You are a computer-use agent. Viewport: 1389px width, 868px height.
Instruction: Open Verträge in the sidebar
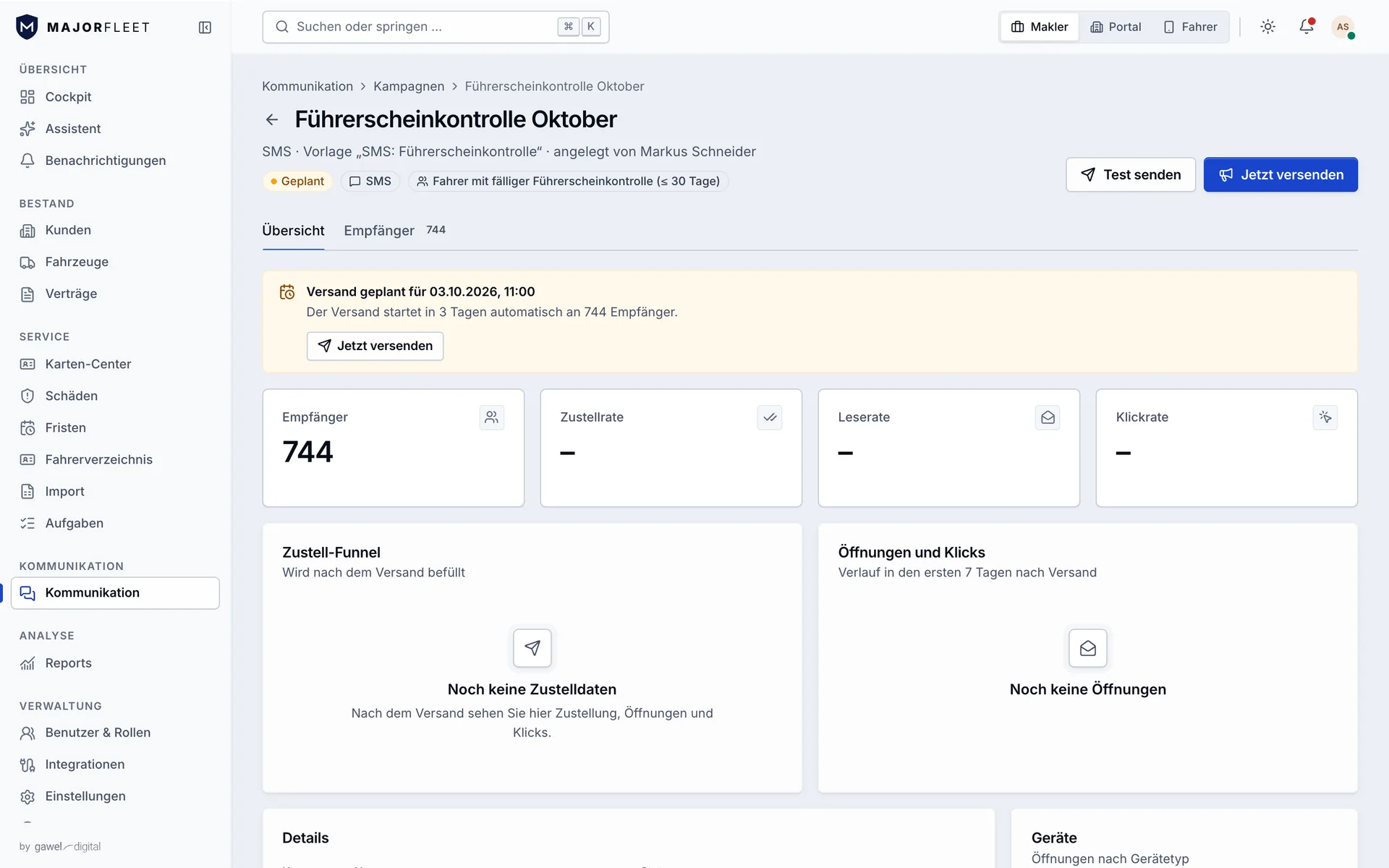[x=115, y=294]
